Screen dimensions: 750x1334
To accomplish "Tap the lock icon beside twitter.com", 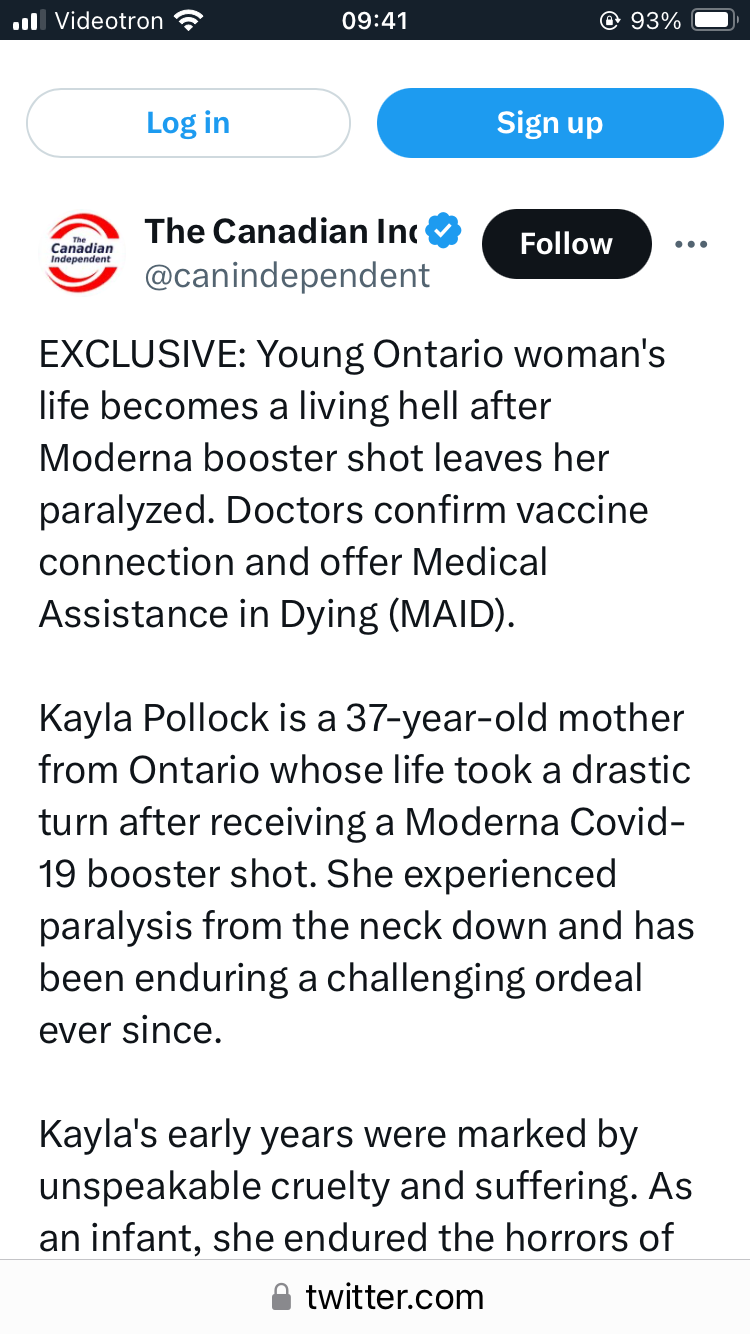I will point(282,1298).
